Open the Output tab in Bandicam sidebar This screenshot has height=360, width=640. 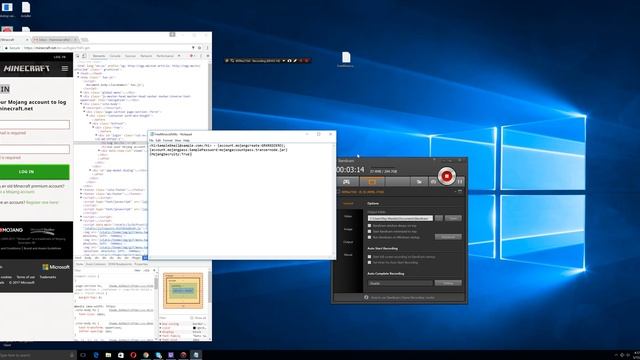click(348, 242)
